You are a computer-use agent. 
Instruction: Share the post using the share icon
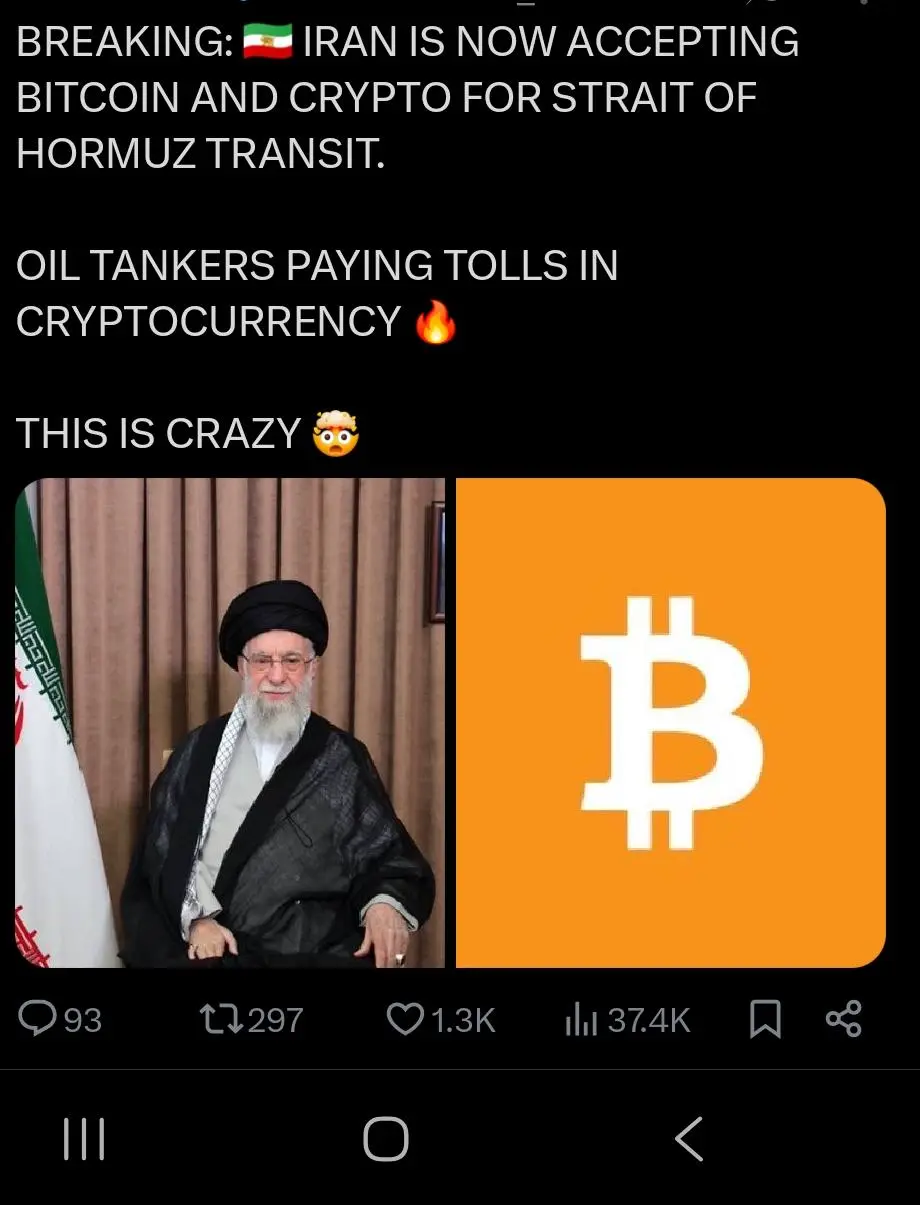coord(843,1019)
